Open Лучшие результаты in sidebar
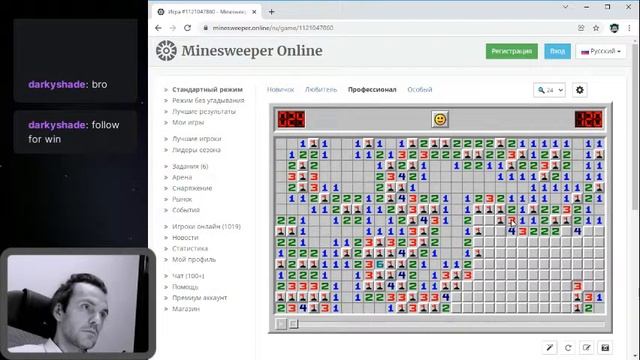This screenshot has height=360, width=640. 204,111
